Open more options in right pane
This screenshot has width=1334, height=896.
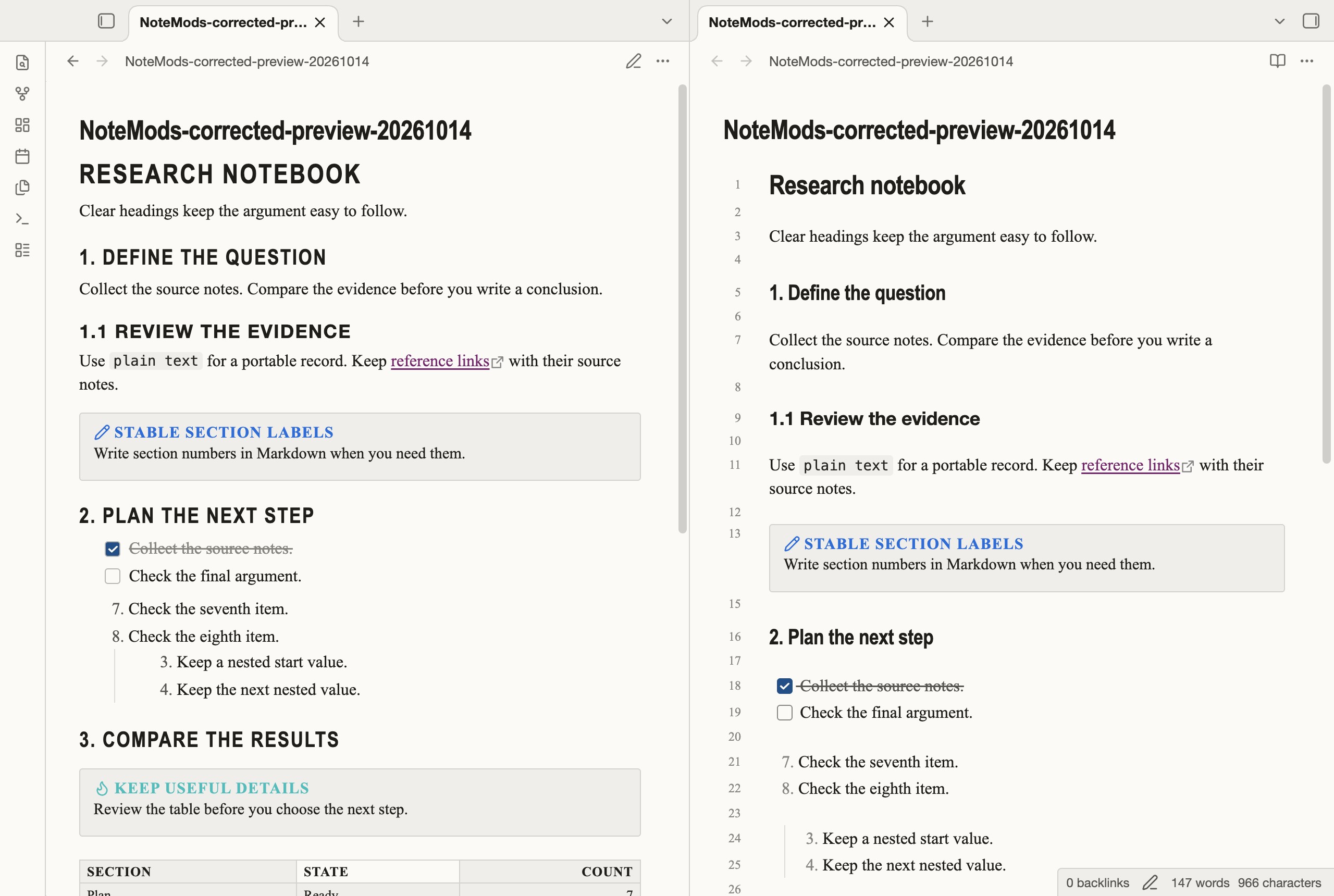(1307, 61)
